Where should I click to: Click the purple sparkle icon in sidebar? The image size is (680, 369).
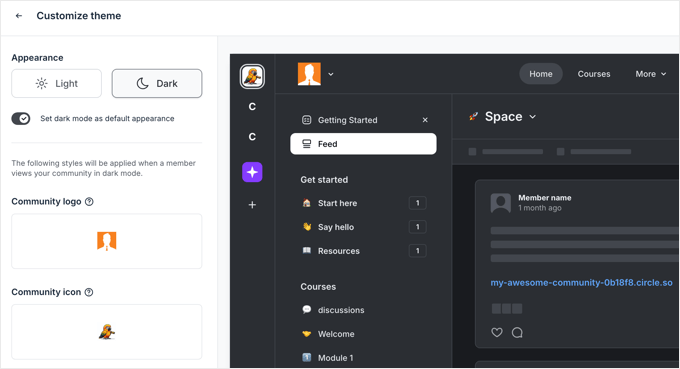(x=252, y=172)
